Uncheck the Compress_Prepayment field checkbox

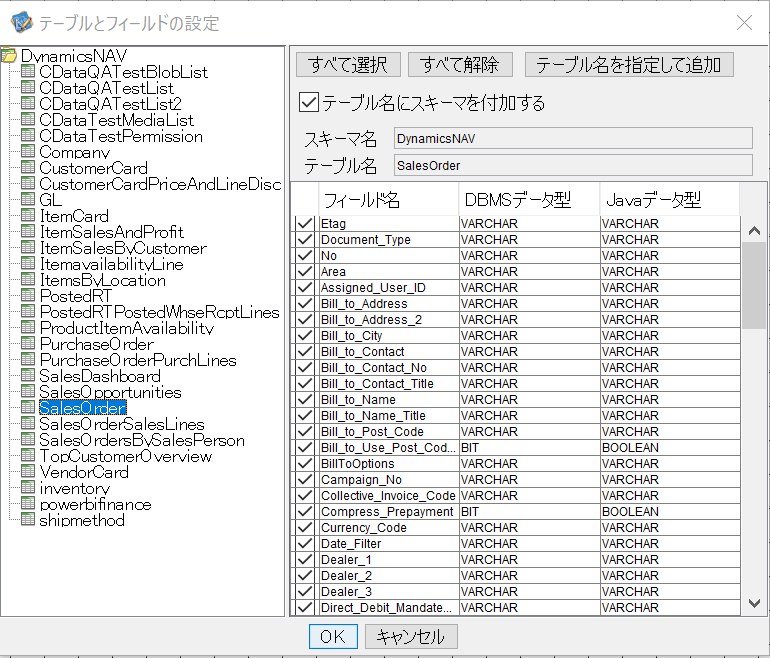[305, 512]
